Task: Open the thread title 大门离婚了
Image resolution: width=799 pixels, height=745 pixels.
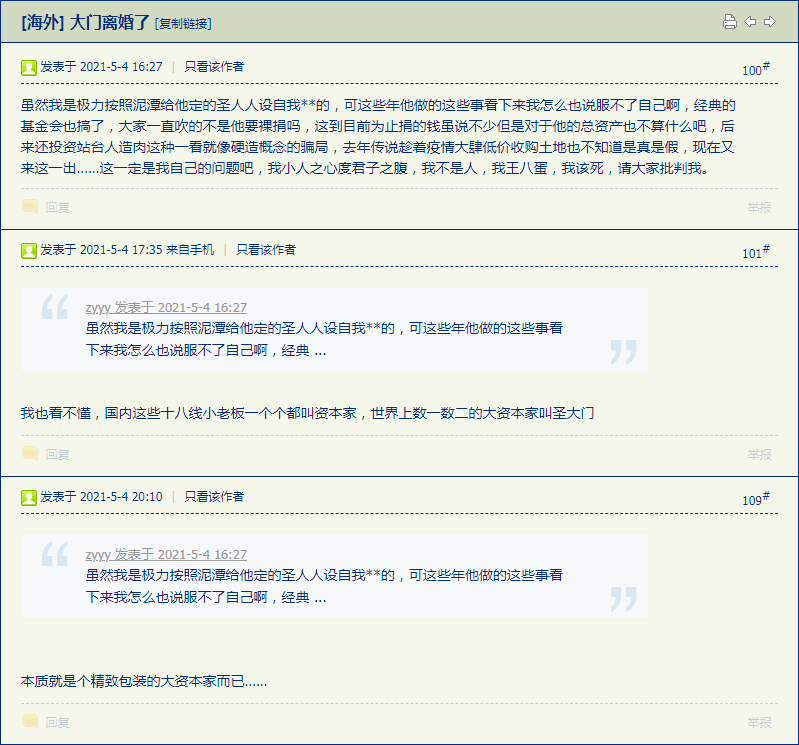Action: tap(110, 22)
